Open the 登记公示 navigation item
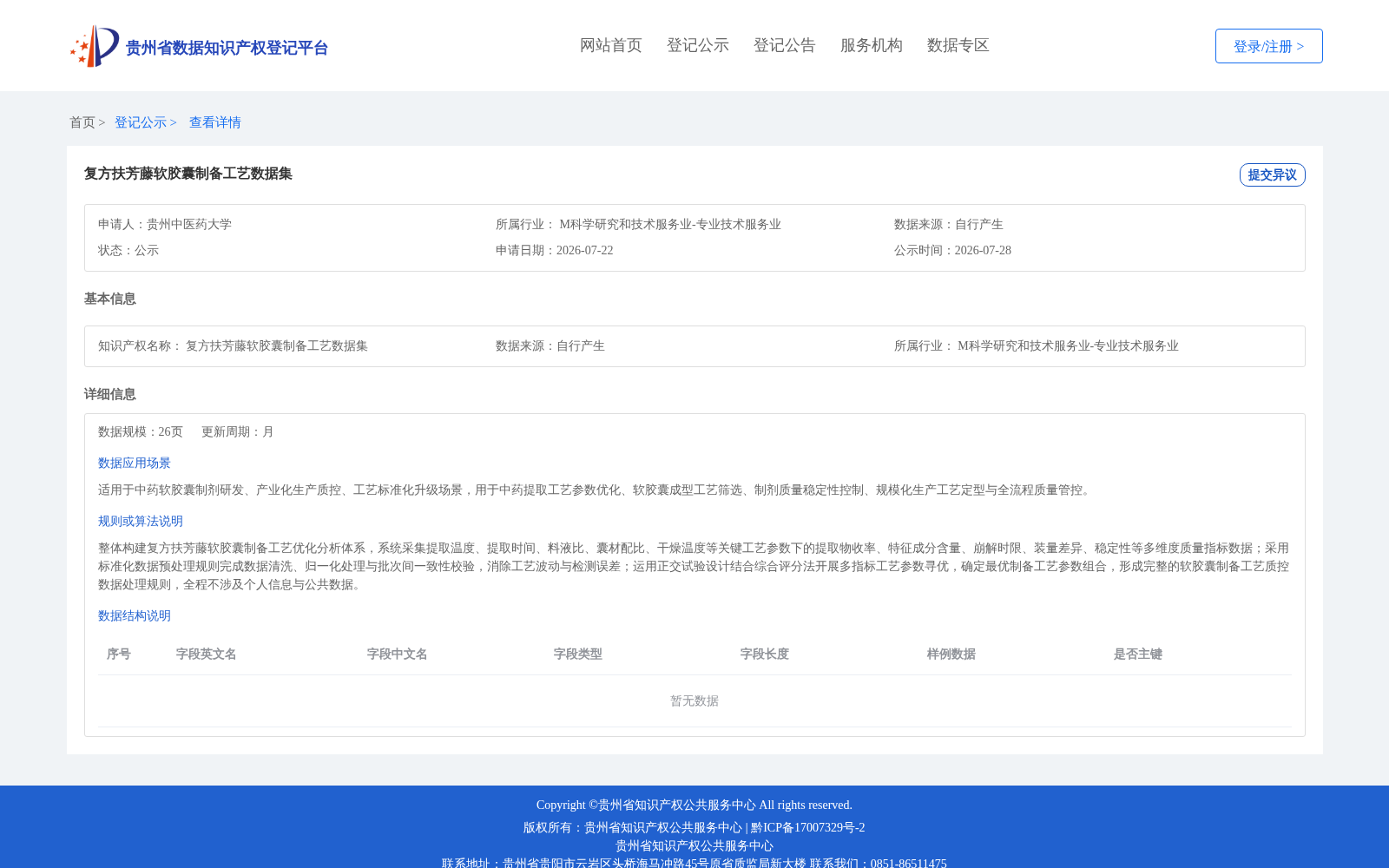 [698, 45]
